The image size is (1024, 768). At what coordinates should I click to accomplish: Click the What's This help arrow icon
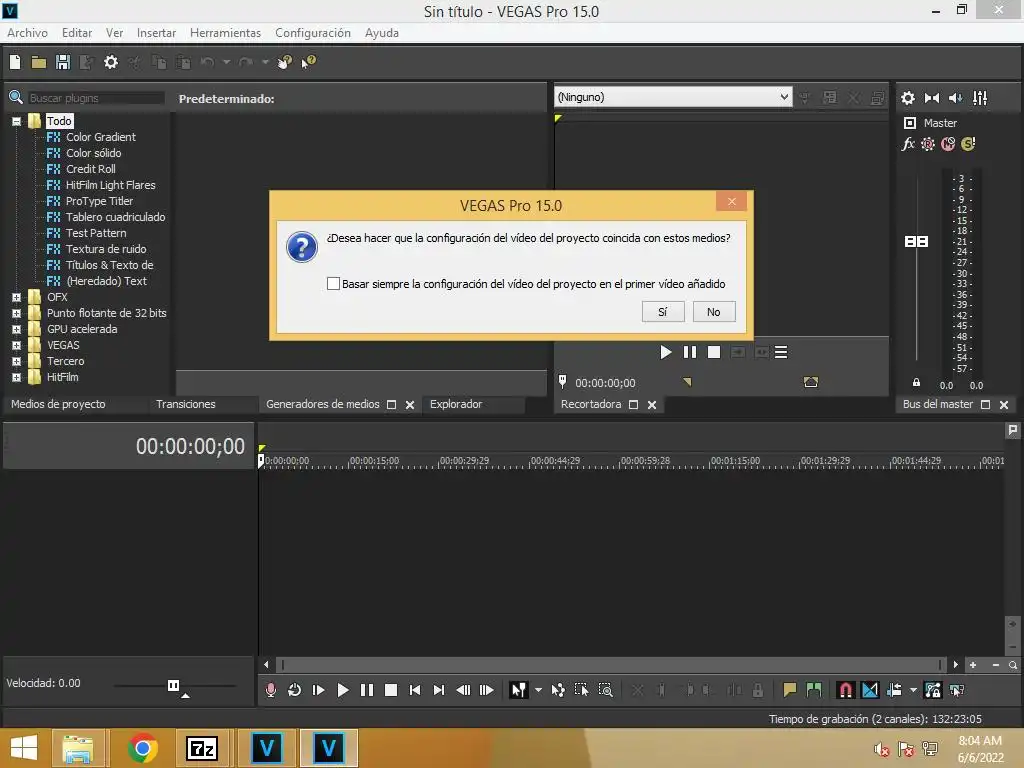(x=308, y=62)
